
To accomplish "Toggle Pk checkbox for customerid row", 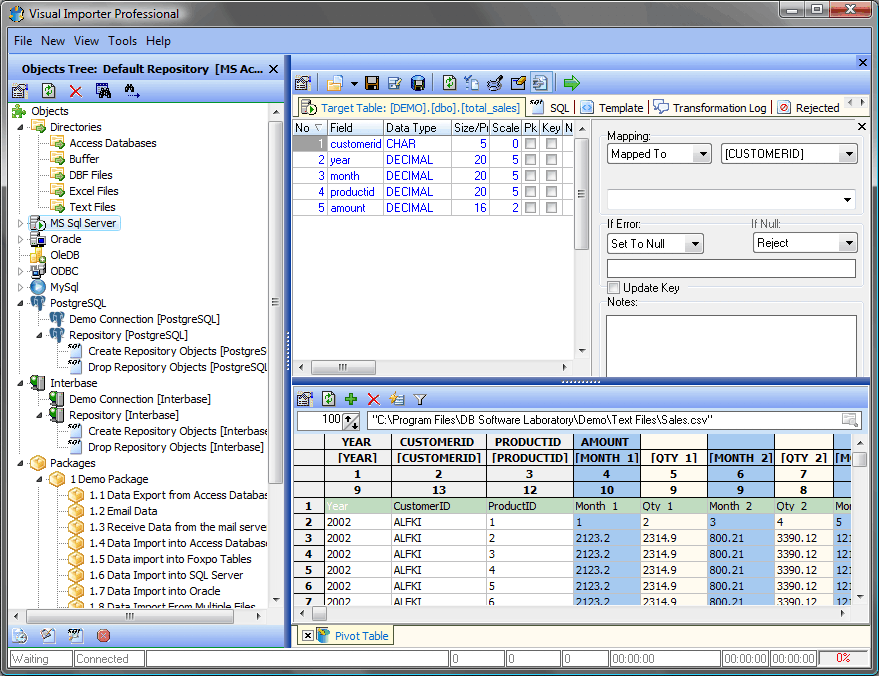I will [x=530, y=144].
